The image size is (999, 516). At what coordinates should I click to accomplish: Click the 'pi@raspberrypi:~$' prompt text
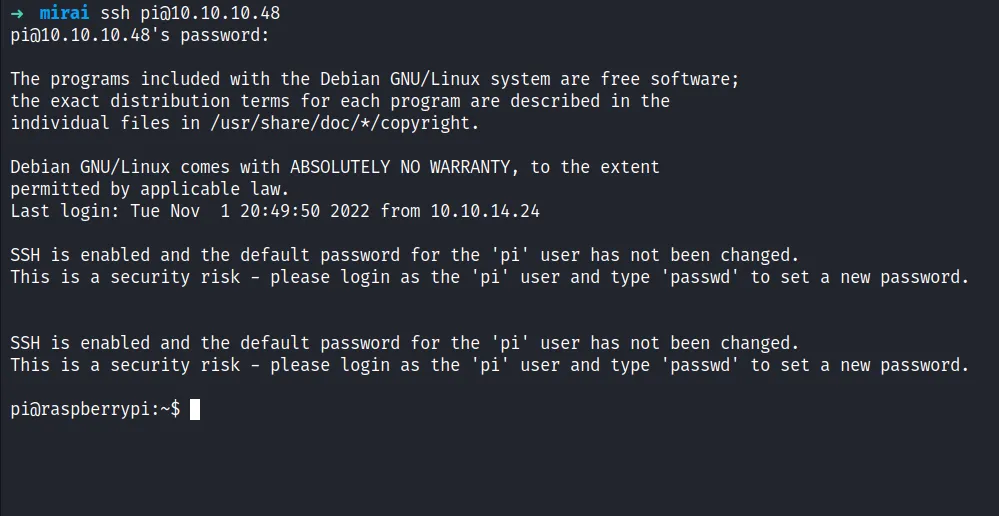(95, 409)
